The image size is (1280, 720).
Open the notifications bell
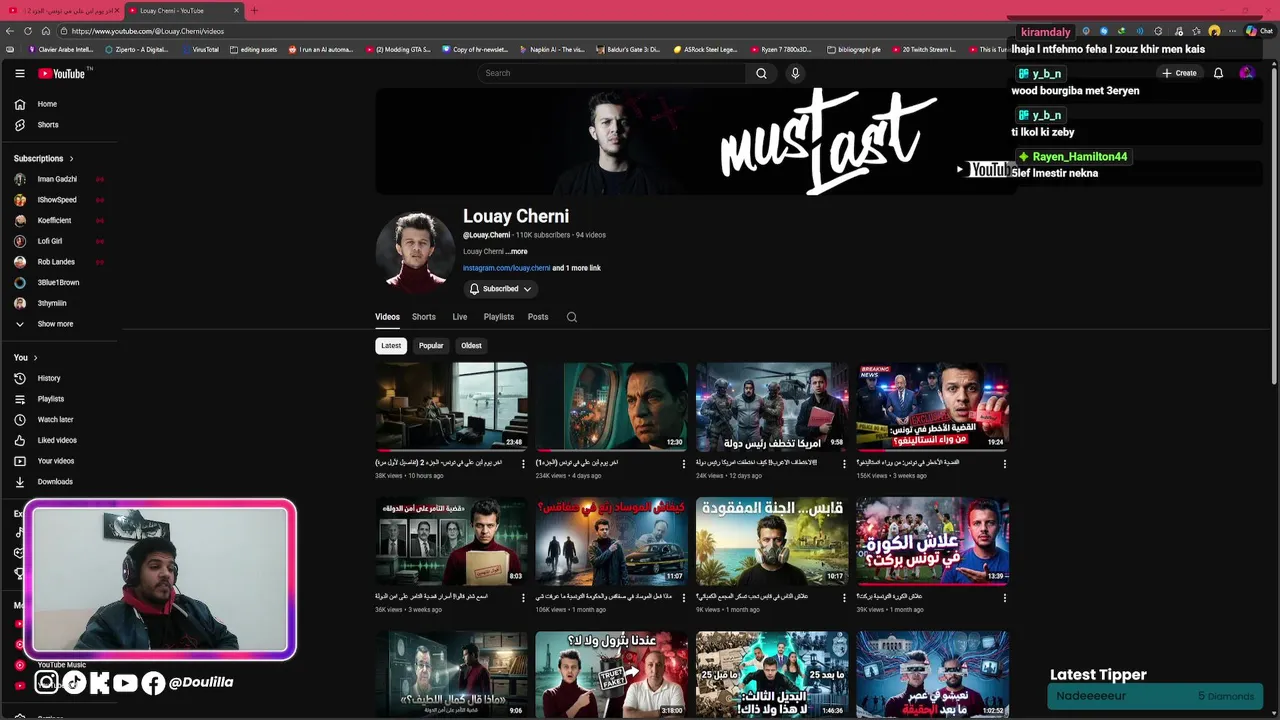pos(1218,73)
